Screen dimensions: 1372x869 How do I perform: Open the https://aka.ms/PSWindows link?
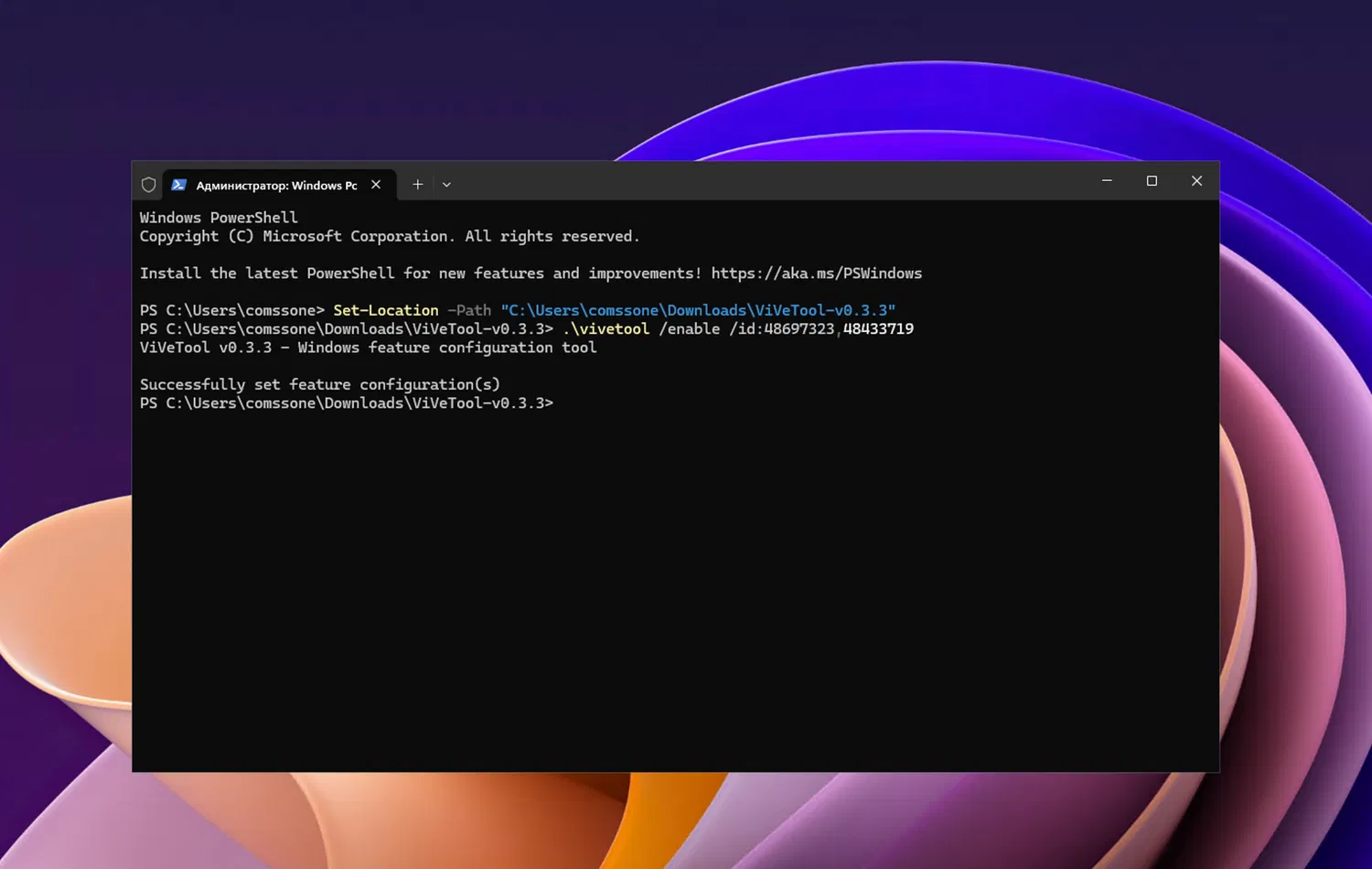tap(817, 274)
